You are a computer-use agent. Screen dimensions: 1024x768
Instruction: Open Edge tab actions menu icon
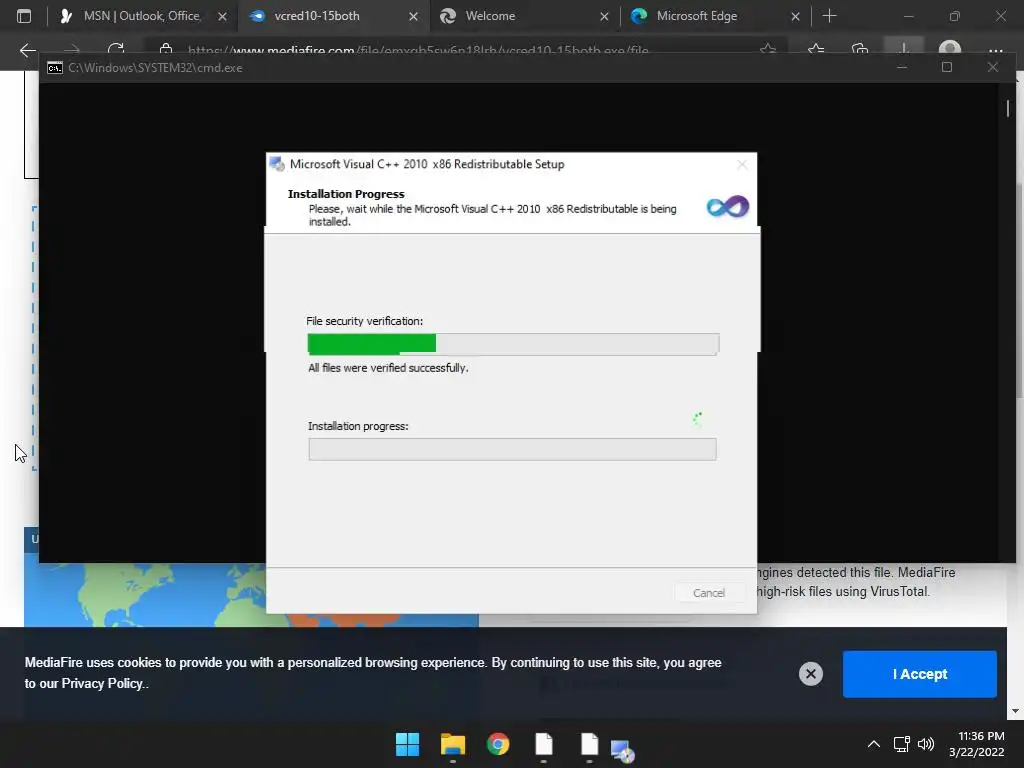tap(24, 16)
